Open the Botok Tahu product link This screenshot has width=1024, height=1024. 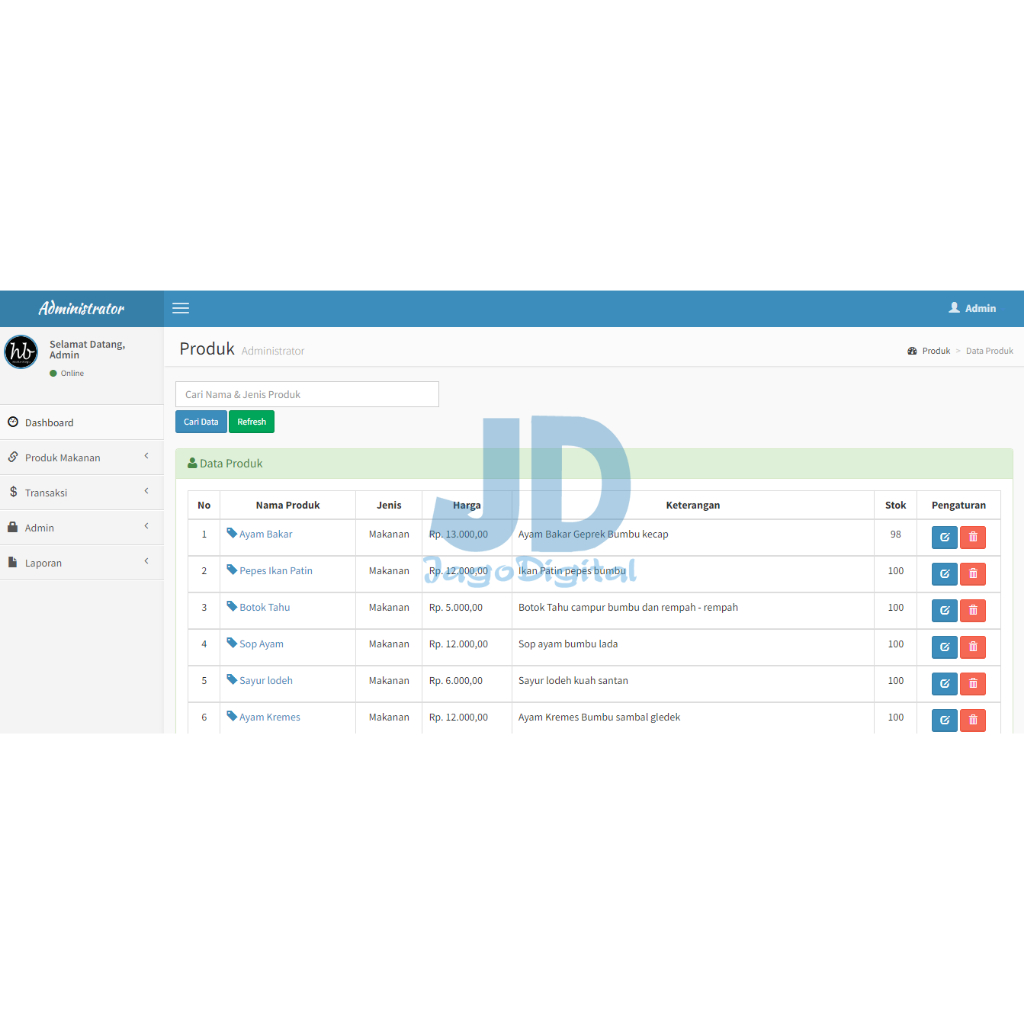coord(264,607)
